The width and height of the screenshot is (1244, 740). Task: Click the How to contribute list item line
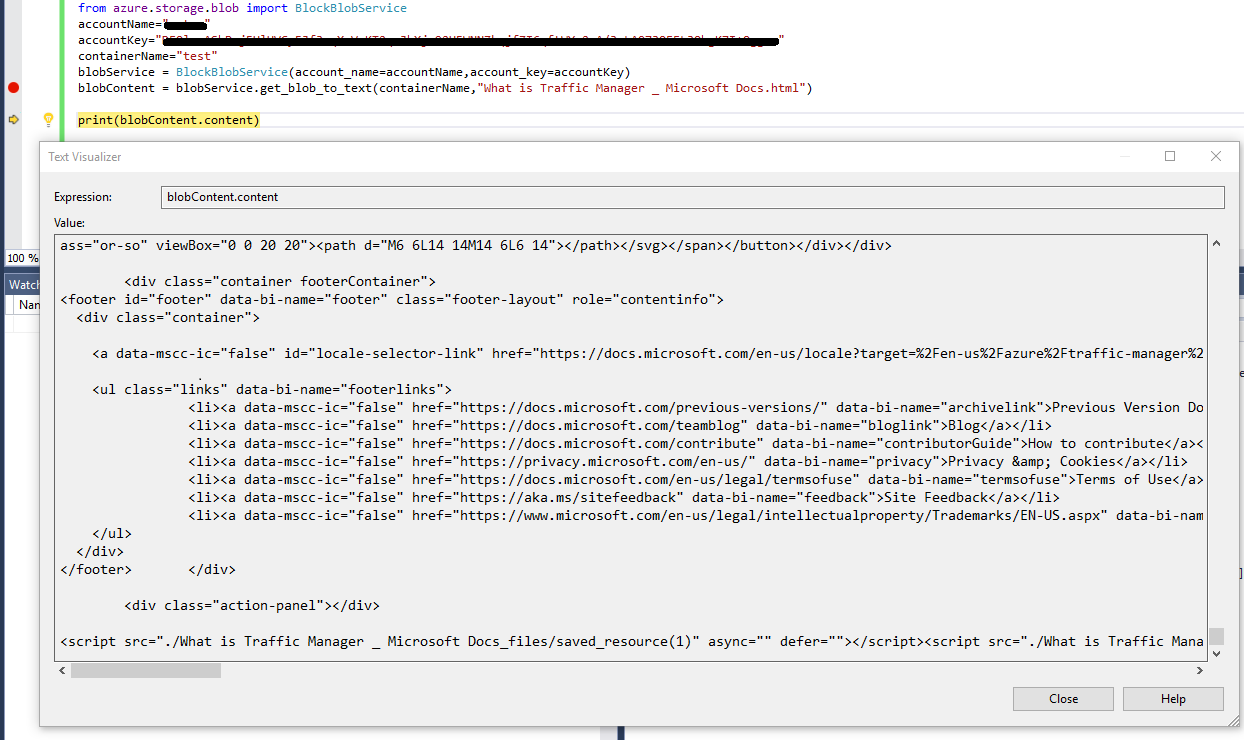point(697,443)
